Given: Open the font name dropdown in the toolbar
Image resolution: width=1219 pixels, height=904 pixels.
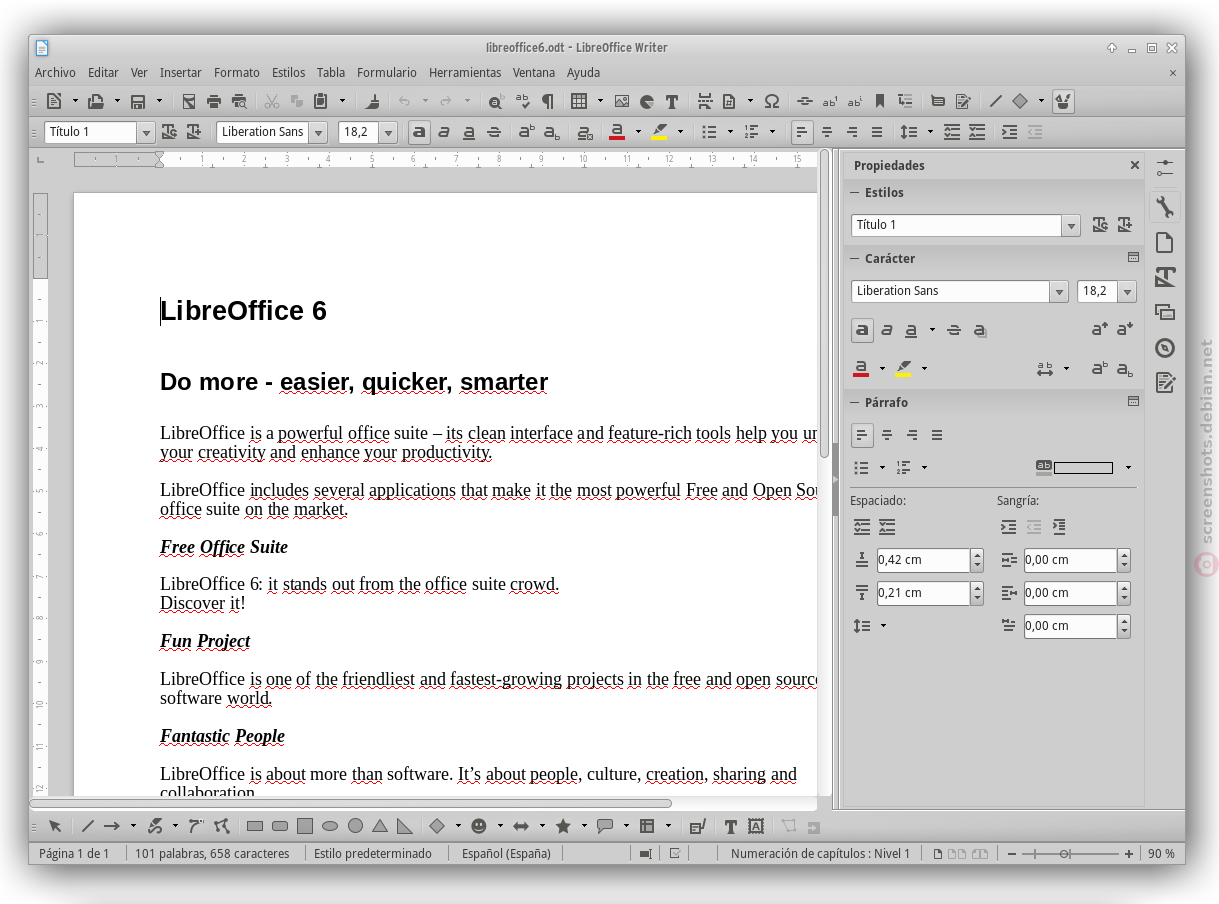Looking at the screenshot, I should point(318,132).
